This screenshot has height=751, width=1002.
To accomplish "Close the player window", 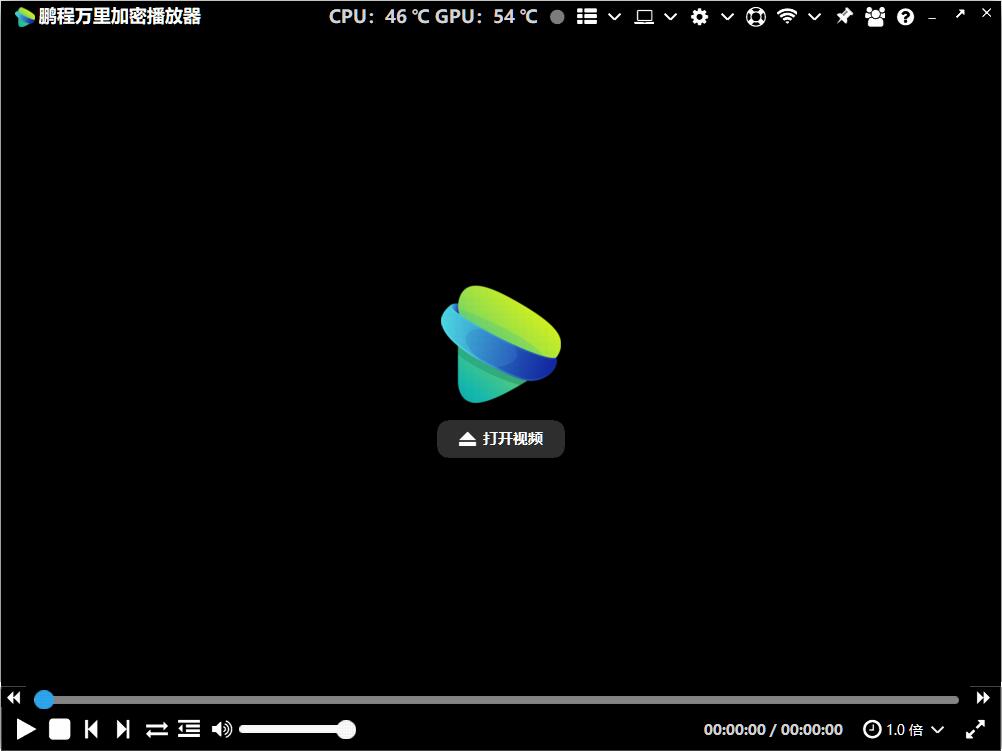I will (987, 13).
